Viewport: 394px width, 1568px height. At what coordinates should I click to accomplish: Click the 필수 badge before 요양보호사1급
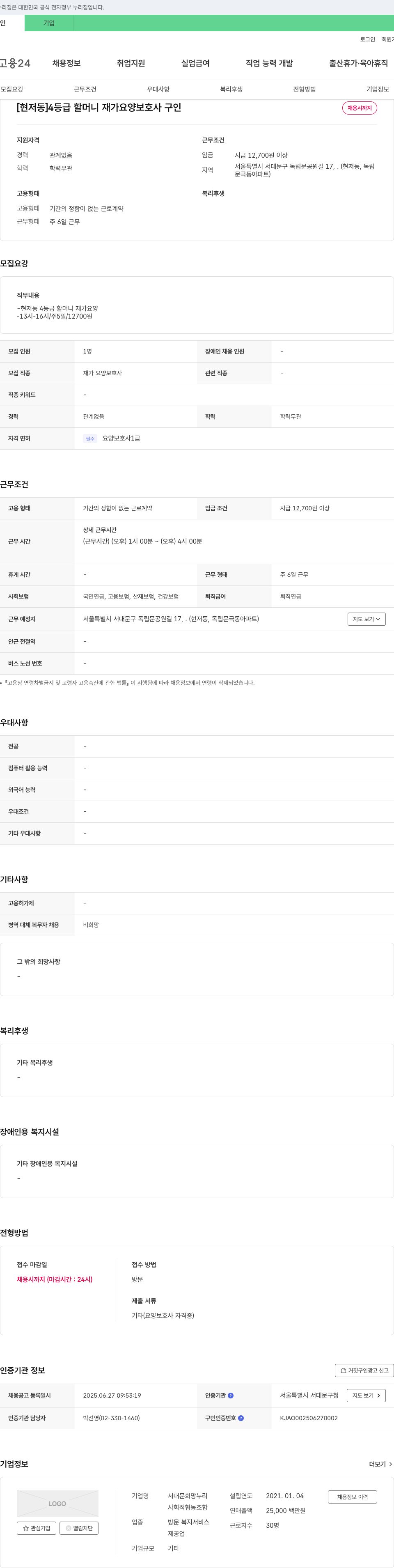[x=90, y=439]
